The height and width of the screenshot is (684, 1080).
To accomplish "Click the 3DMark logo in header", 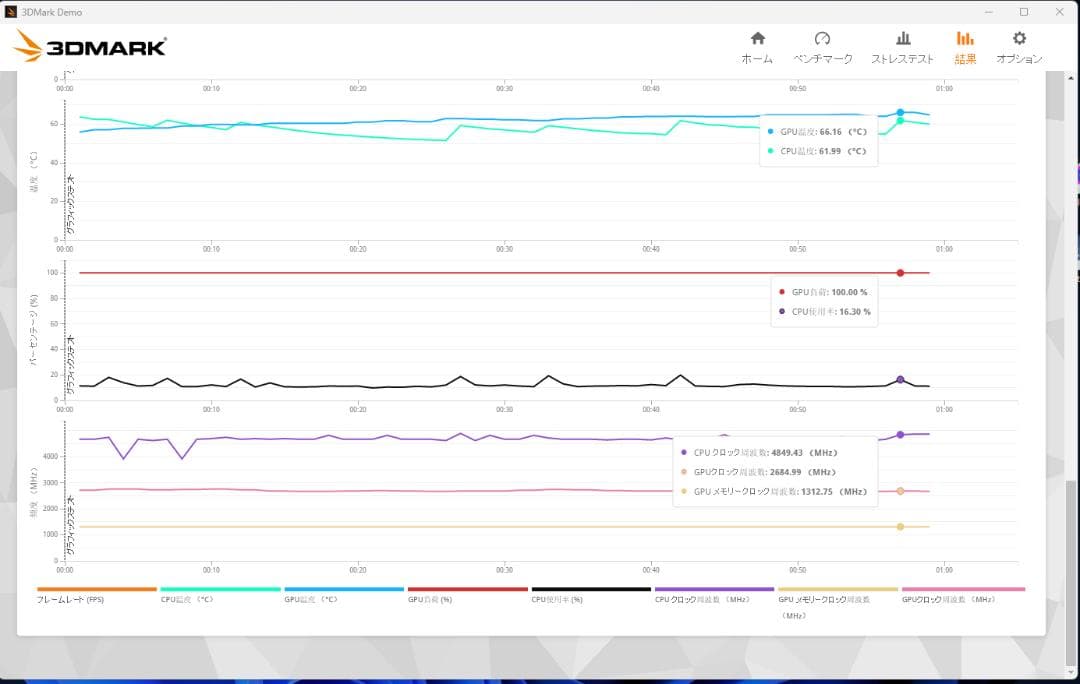I will tap(90, 46).
